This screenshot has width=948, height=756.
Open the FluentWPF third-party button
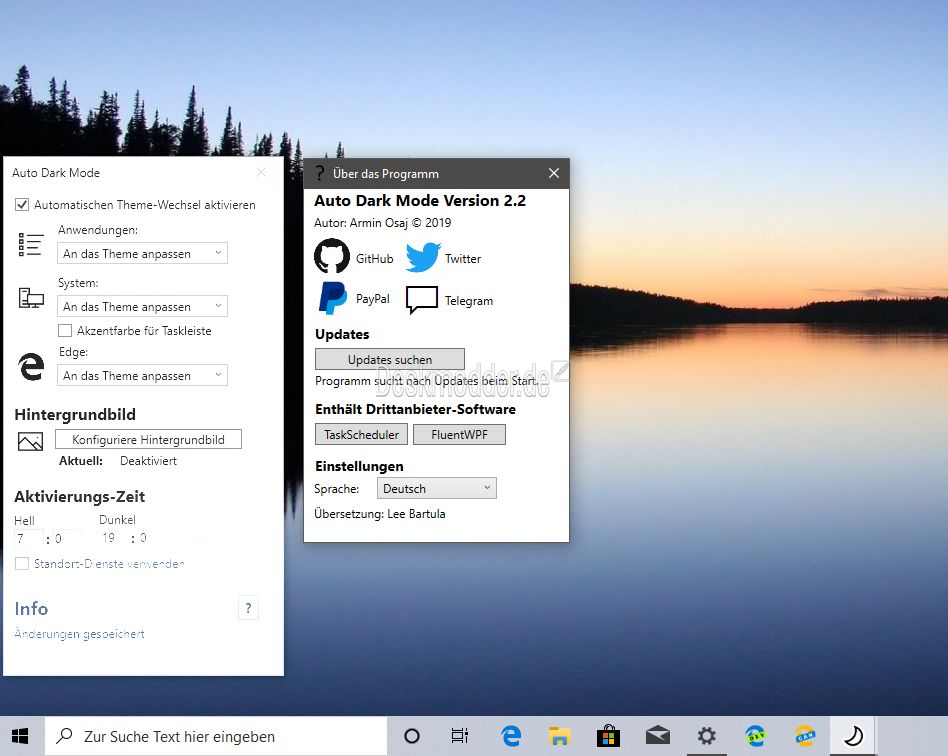pyautogui.click(x=459, y=434)
